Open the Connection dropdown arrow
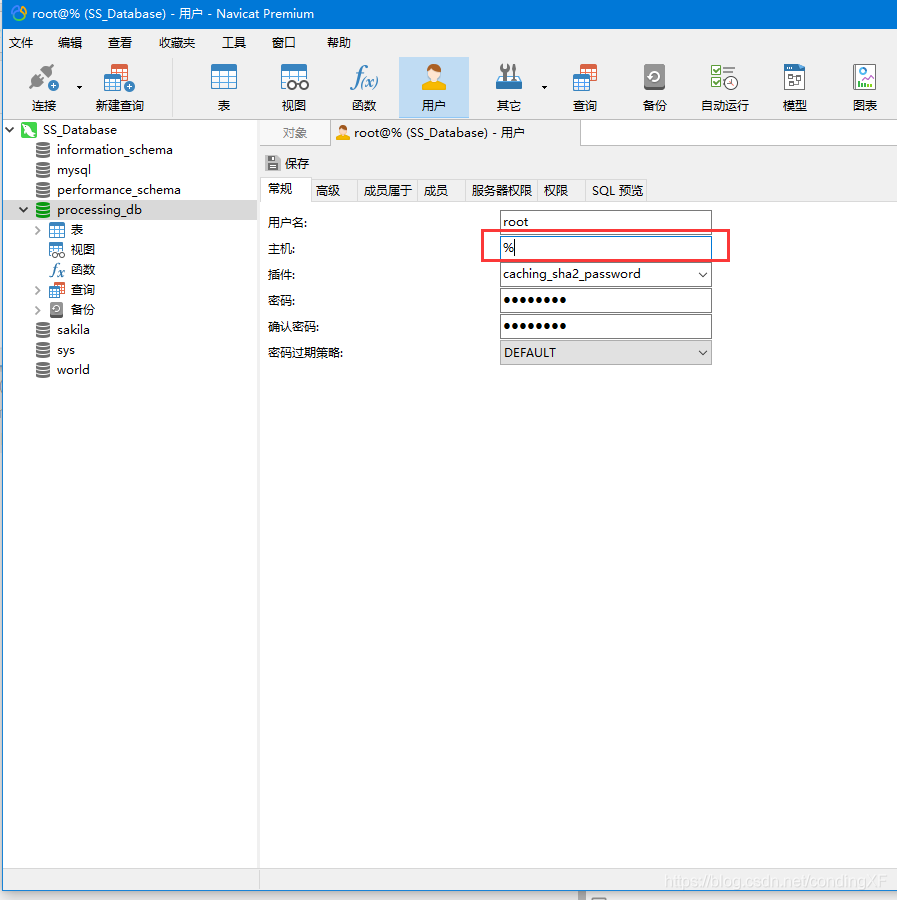The image size is (897, 900). [79, 87]
